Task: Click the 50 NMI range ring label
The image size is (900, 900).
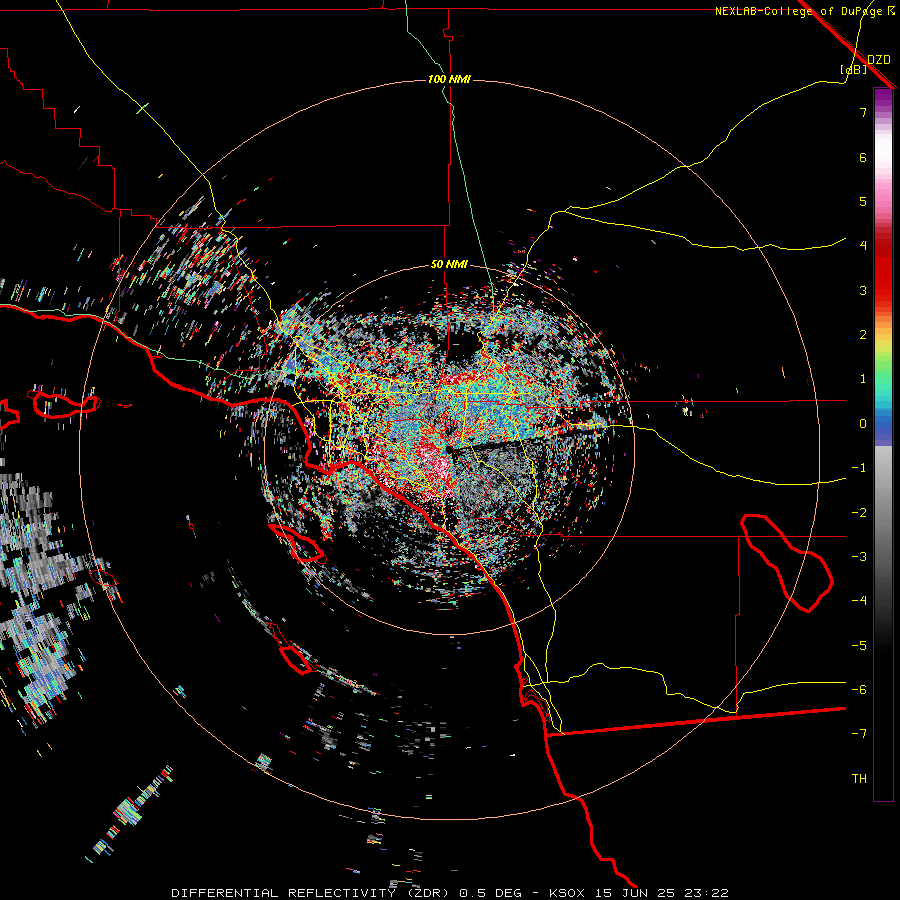Action: 449,265
